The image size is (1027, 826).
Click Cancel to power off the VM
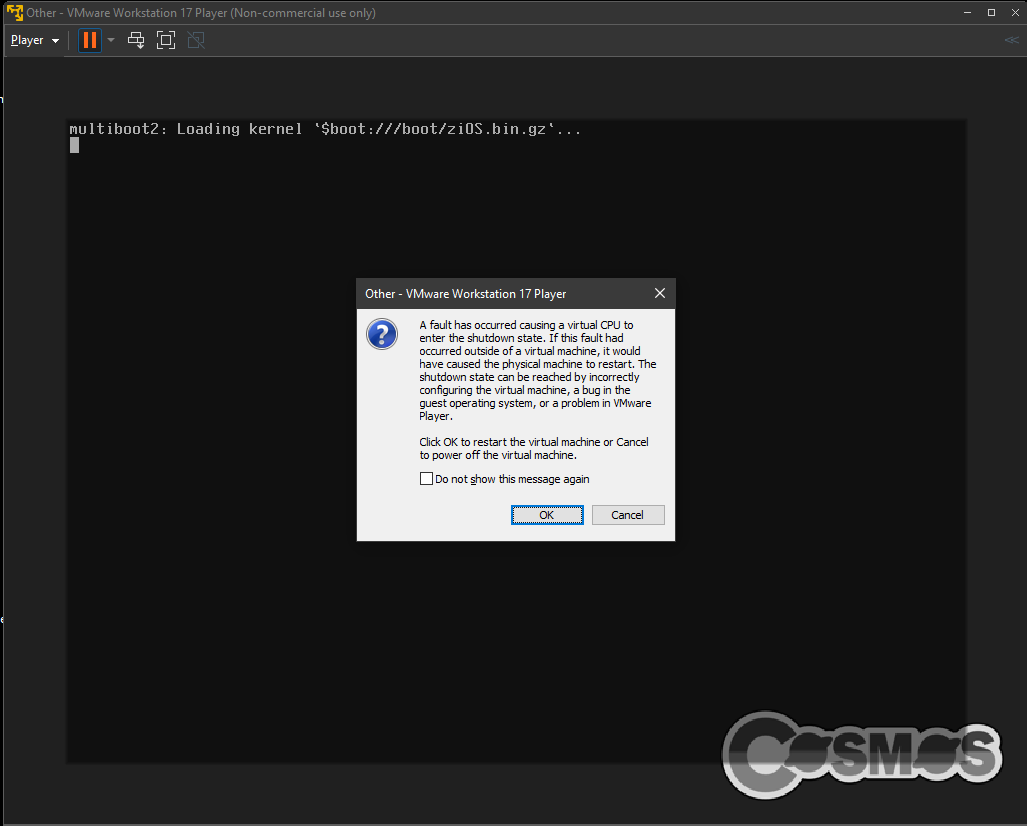pyautogui.click(x=628, y=514)
